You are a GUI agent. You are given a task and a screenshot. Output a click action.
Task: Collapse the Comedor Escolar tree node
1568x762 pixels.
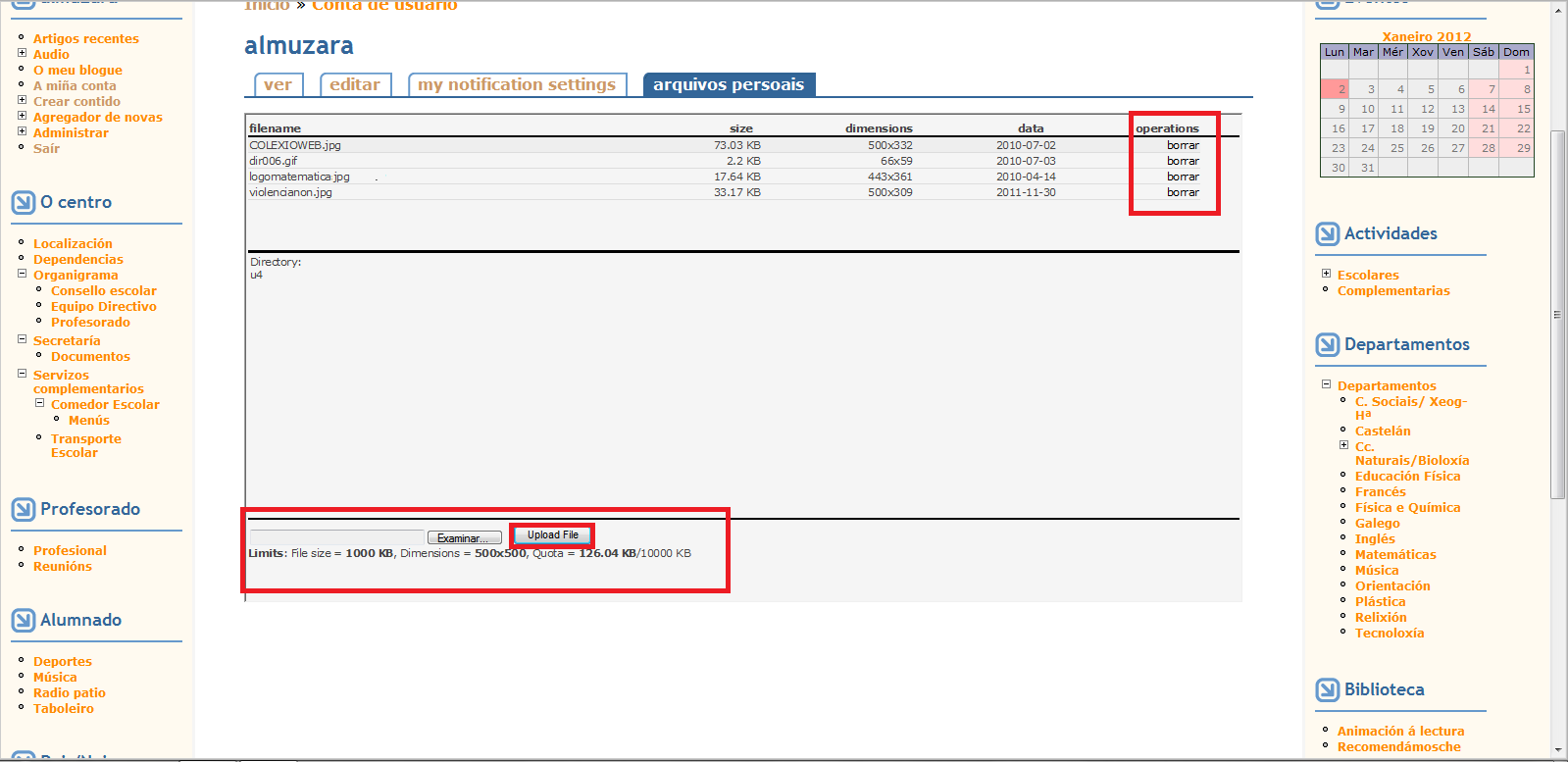click(x=39, y=403)
